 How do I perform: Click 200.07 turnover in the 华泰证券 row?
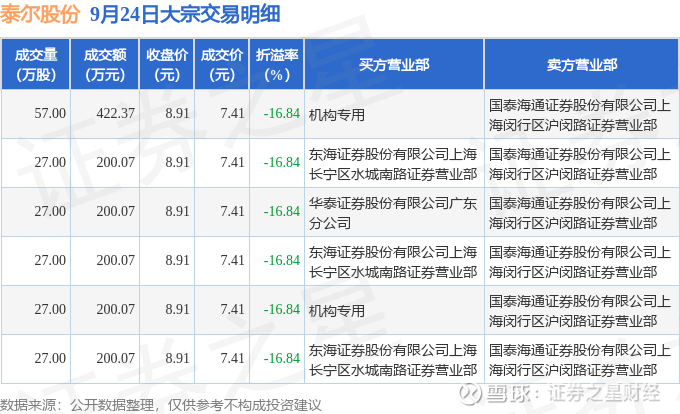click(x=115, y=212)
